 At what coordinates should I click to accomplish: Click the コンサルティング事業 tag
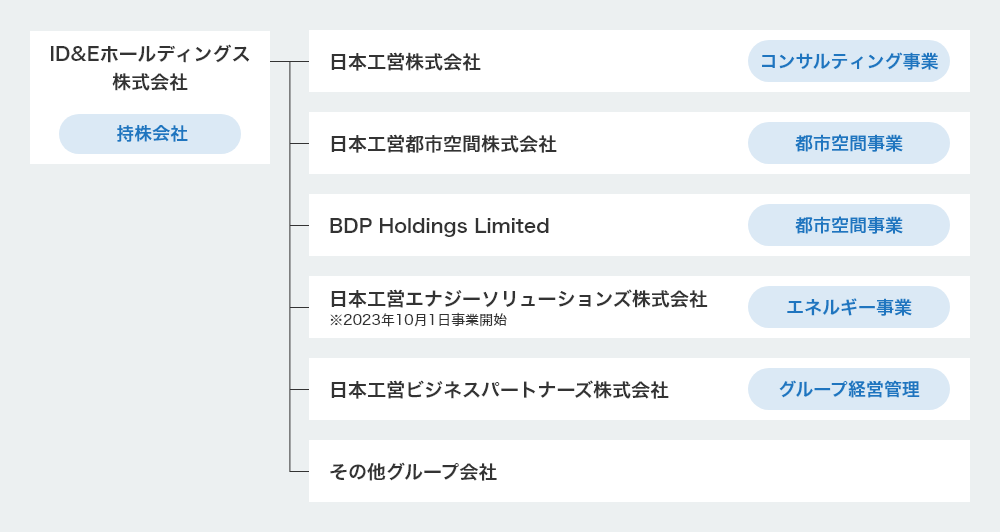pyautogui.click(x=849, y=61)
